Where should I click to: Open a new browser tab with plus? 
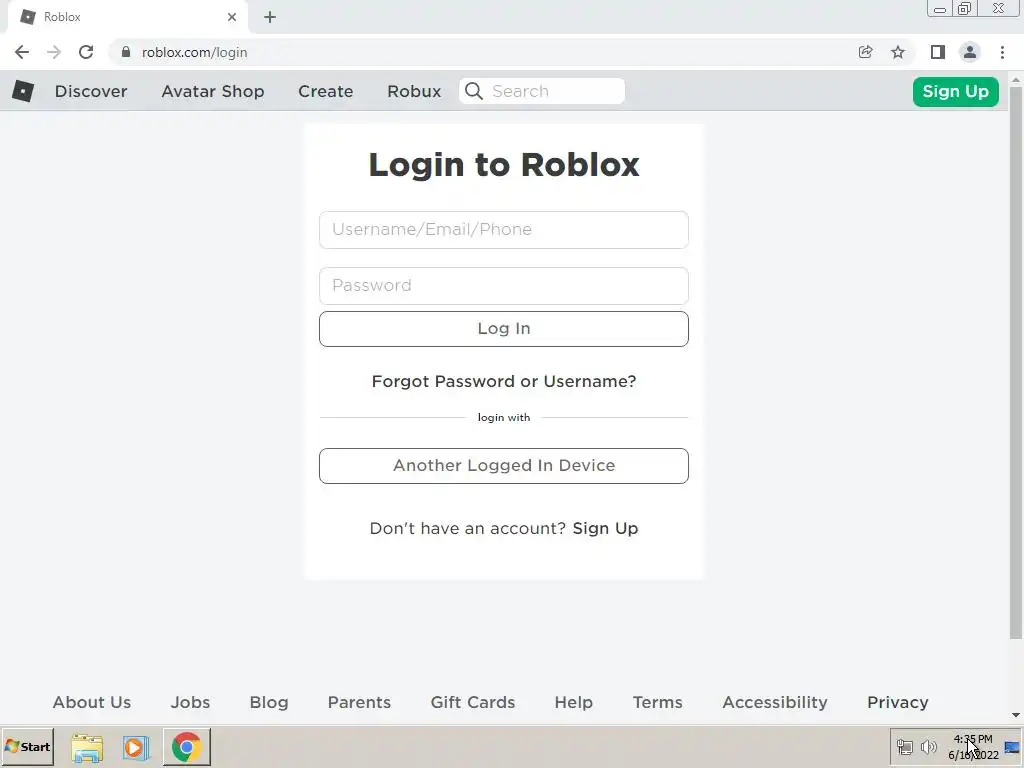(x=270, y=17)
